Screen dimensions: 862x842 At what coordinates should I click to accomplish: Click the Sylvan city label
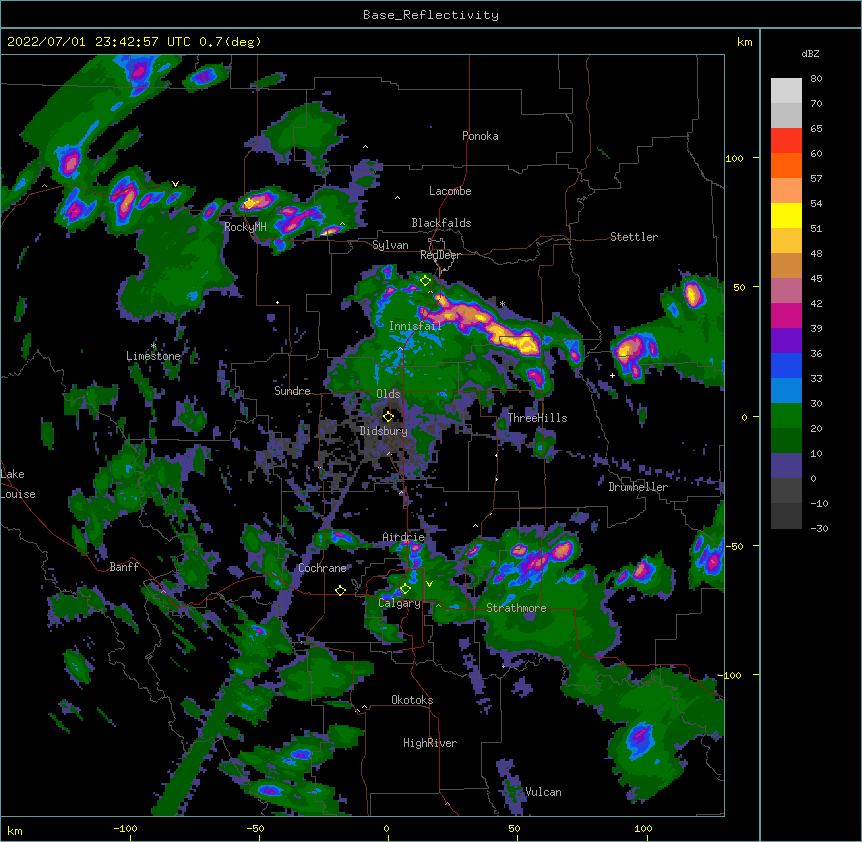point(390,245)
